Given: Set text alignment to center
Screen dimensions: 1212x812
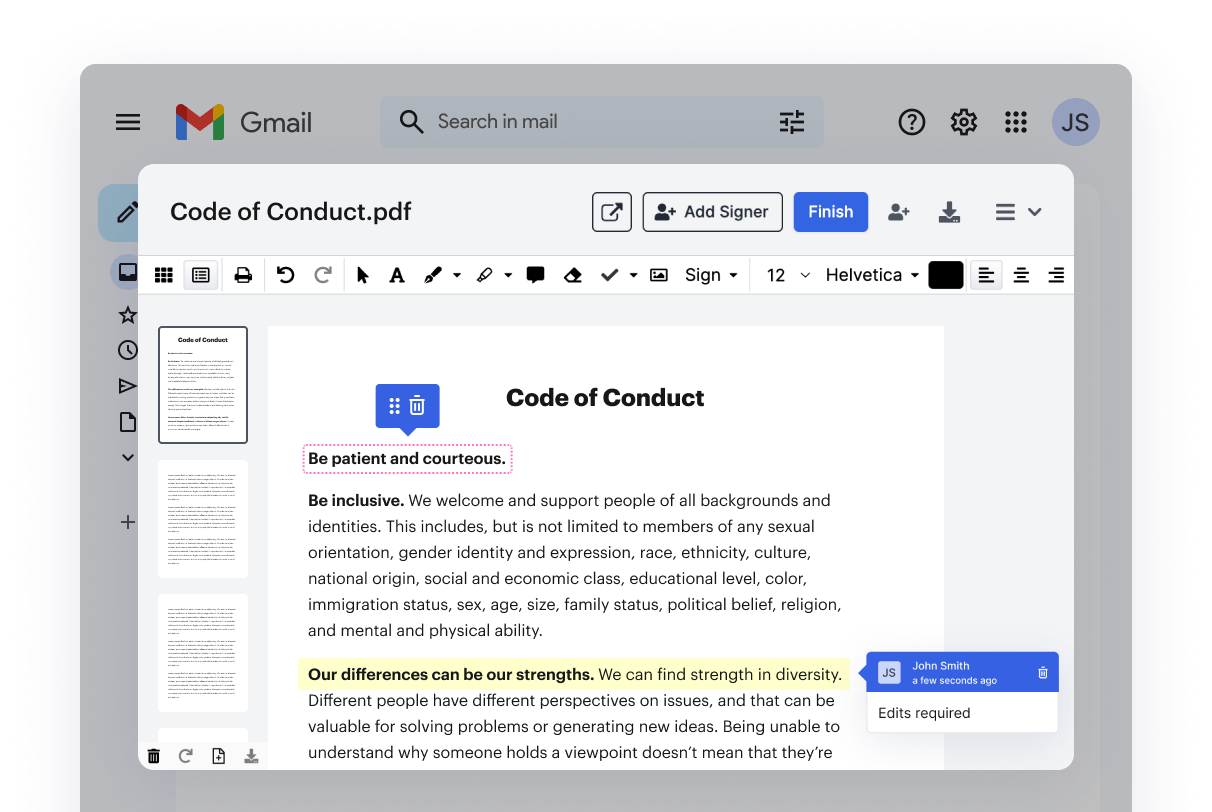Looking at the screenshot, I should click(1021, 275).
